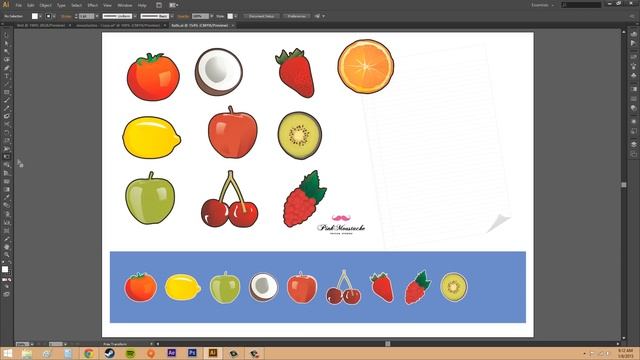Click the Preferences button

point(297,16)
